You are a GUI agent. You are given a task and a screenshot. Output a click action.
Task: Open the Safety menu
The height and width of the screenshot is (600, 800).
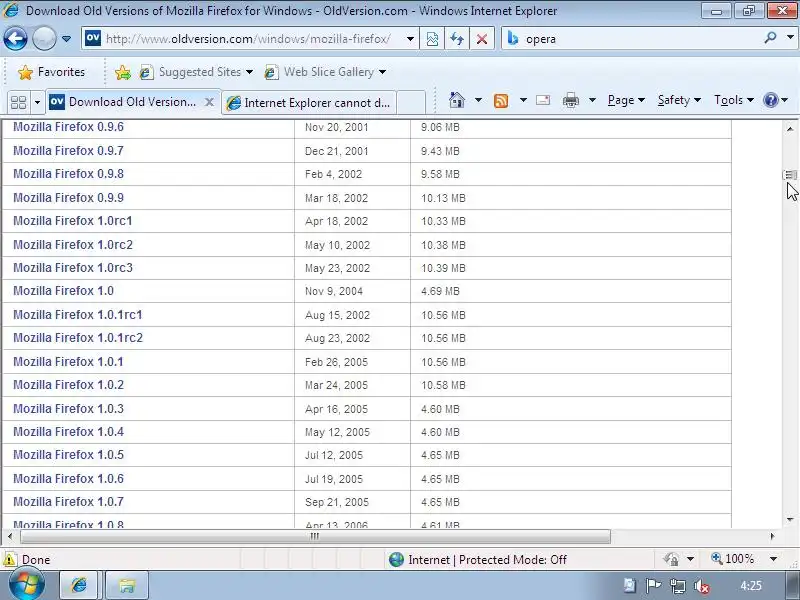click(679, 100)
